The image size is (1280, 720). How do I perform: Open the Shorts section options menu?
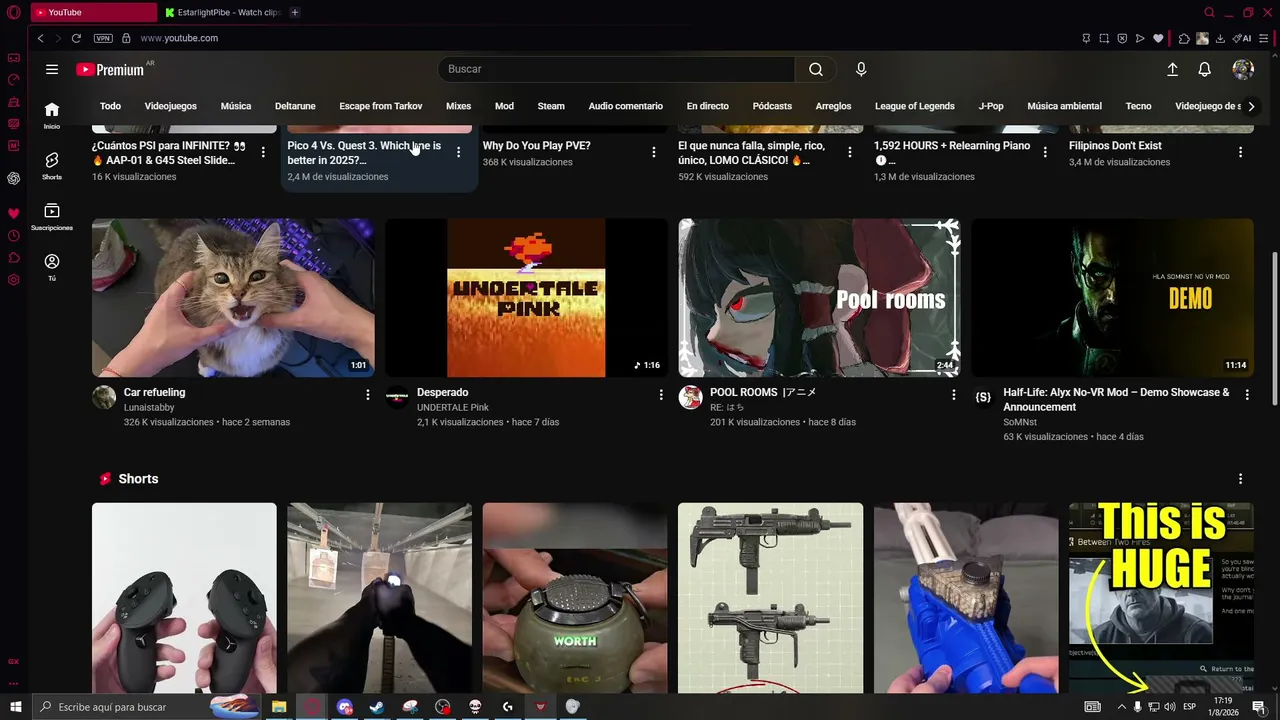(x=1240, y=479)
